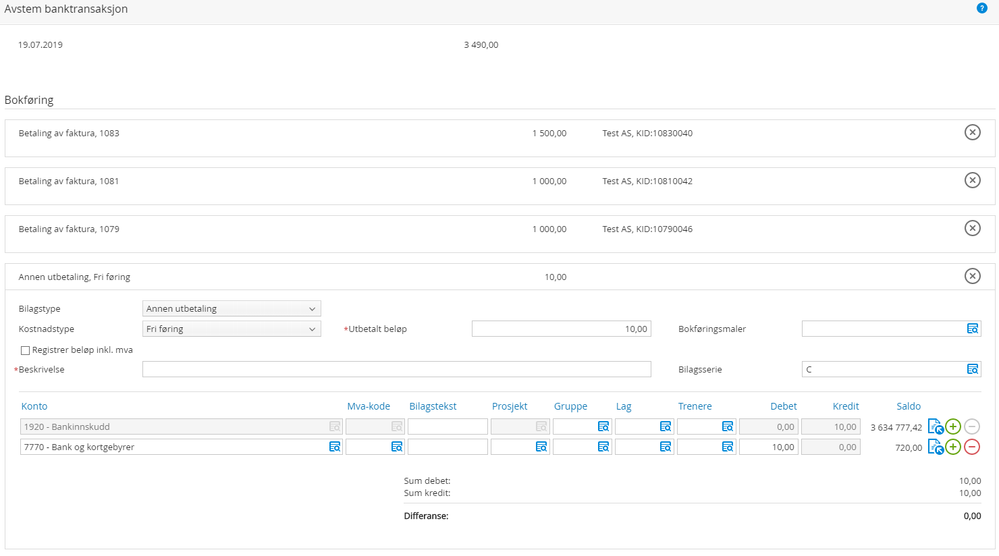999x556 pixels.
Task: Open account lookup for 7770 row
Action: [x=334, y=447]
